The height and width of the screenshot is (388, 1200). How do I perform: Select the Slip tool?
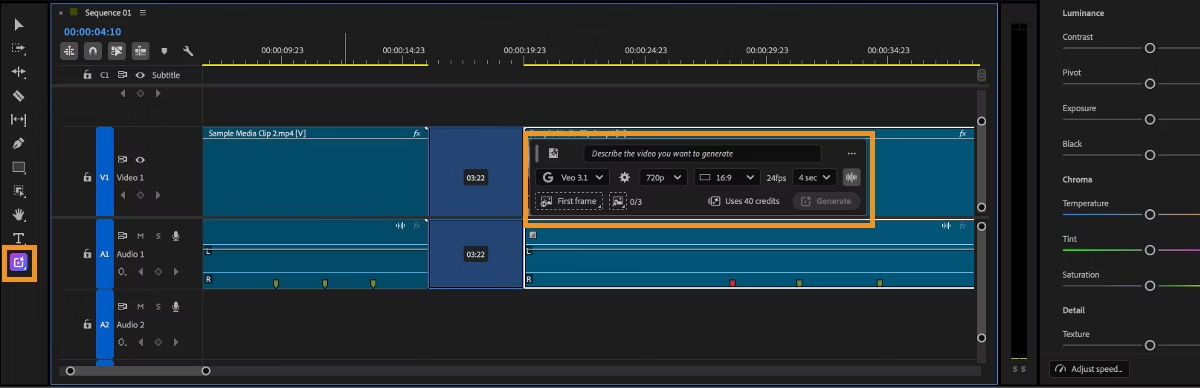(x=18, y=120)
